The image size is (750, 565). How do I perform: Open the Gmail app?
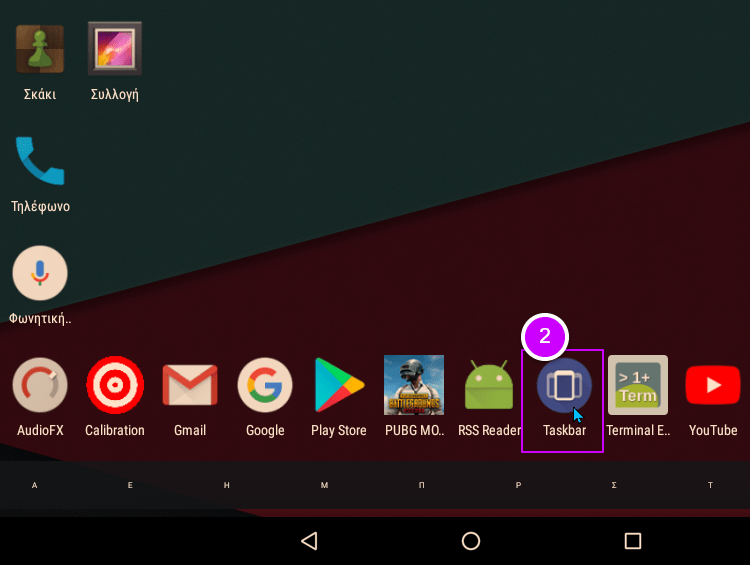click(190, 385)
